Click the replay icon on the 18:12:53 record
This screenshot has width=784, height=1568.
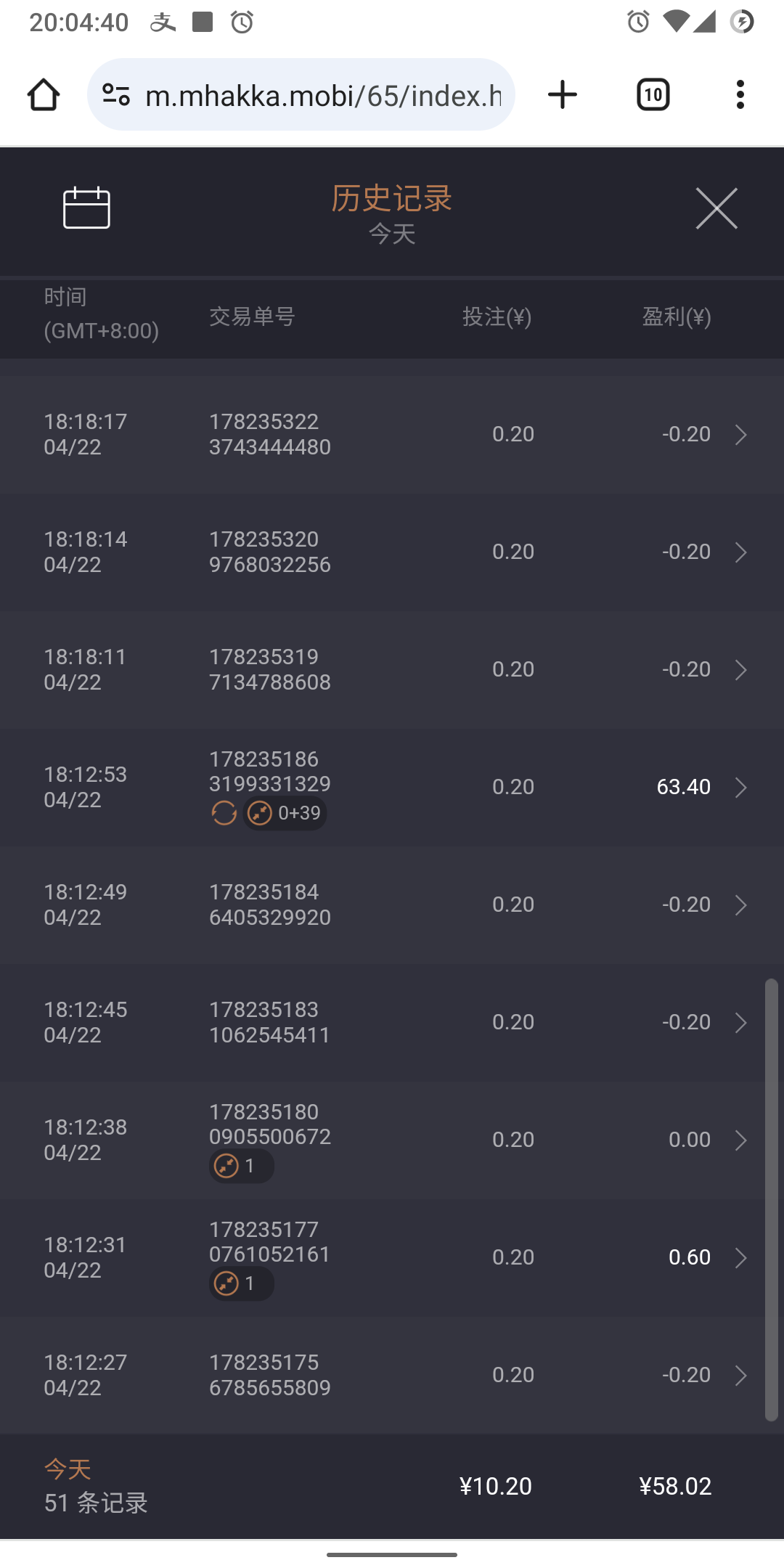224,813
